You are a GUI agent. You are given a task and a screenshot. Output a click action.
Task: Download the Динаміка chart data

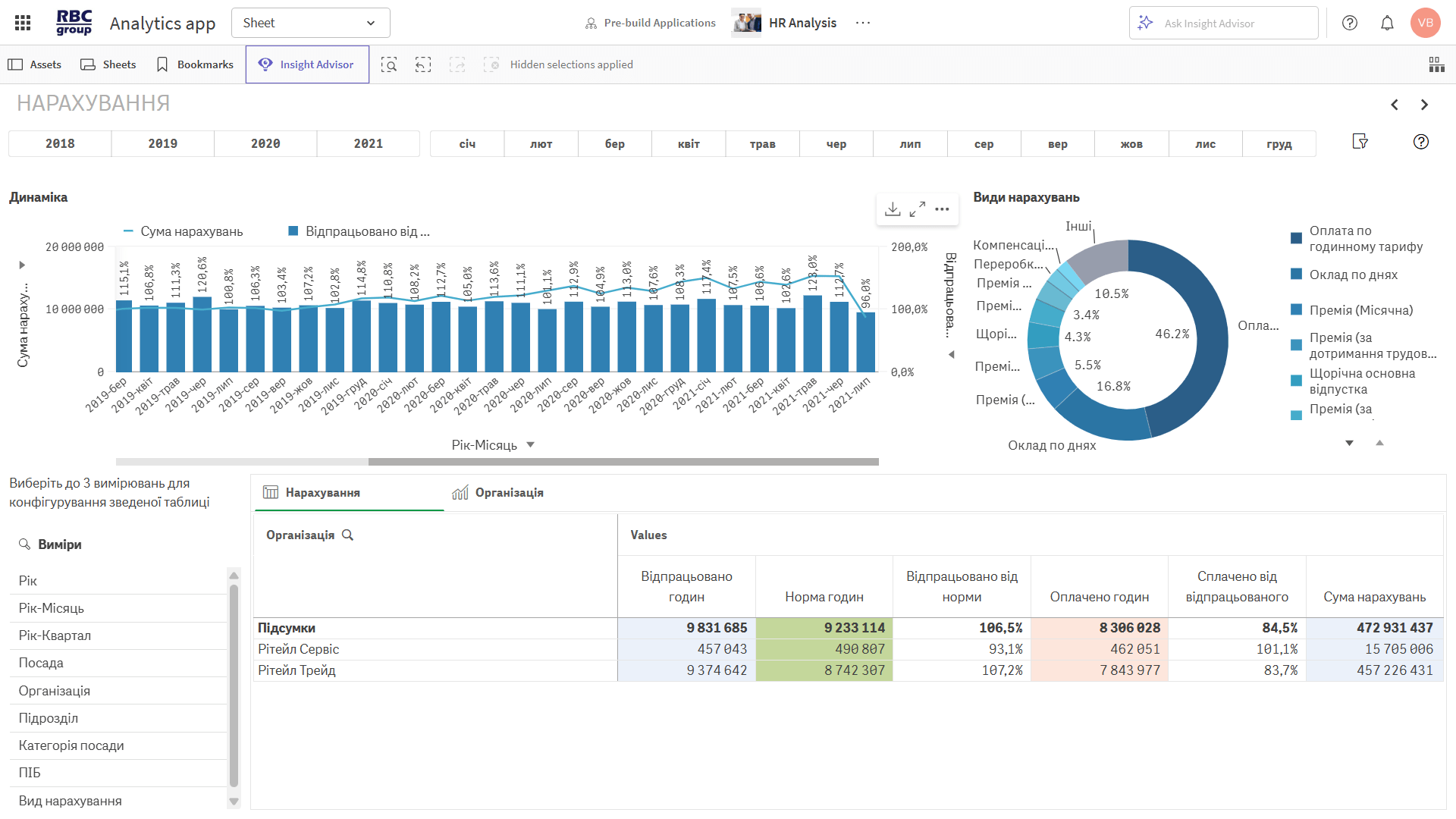pyautogui.click(x=893, y=209)
